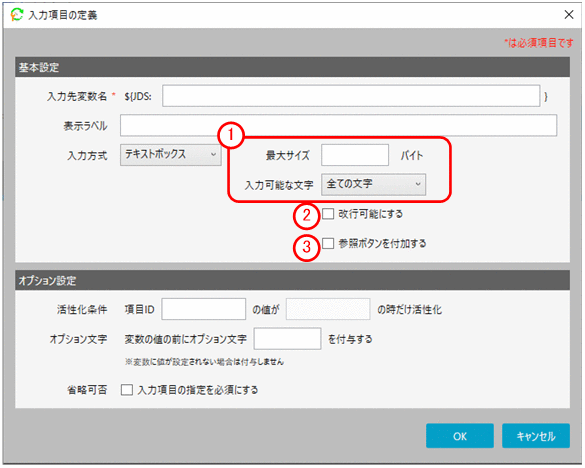Confirm with the OK button
This screenshot has width=585, height=468.
pyautogui.click(x=460, y=436)
